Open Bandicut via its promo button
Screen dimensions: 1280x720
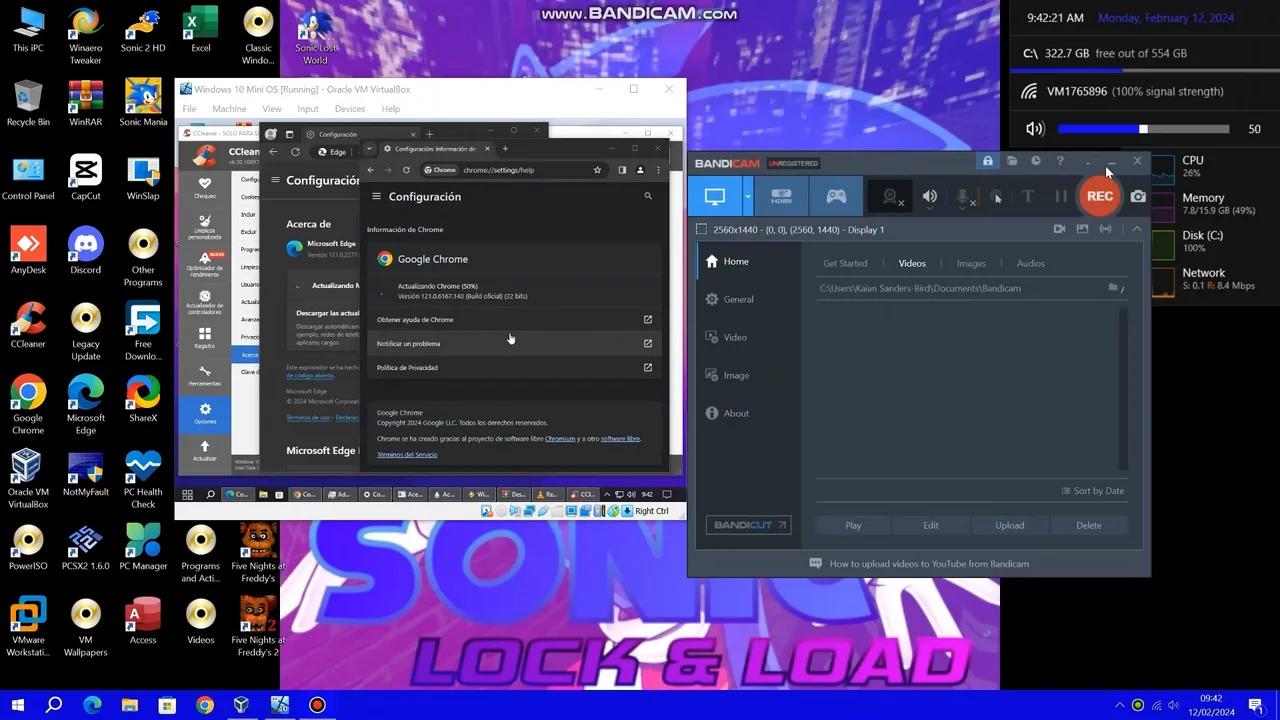(x=748, y=525)
